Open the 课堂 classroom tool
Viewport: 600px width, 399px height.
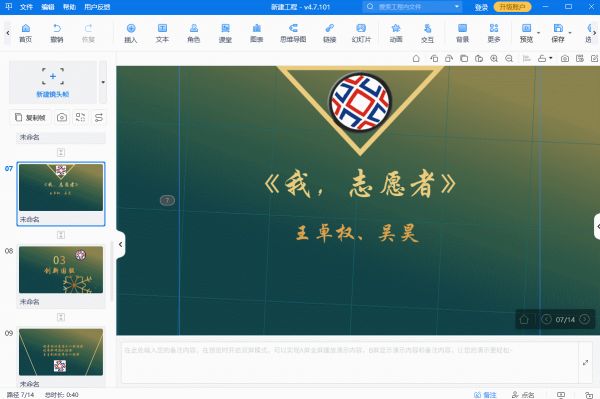tap(225, 33)
